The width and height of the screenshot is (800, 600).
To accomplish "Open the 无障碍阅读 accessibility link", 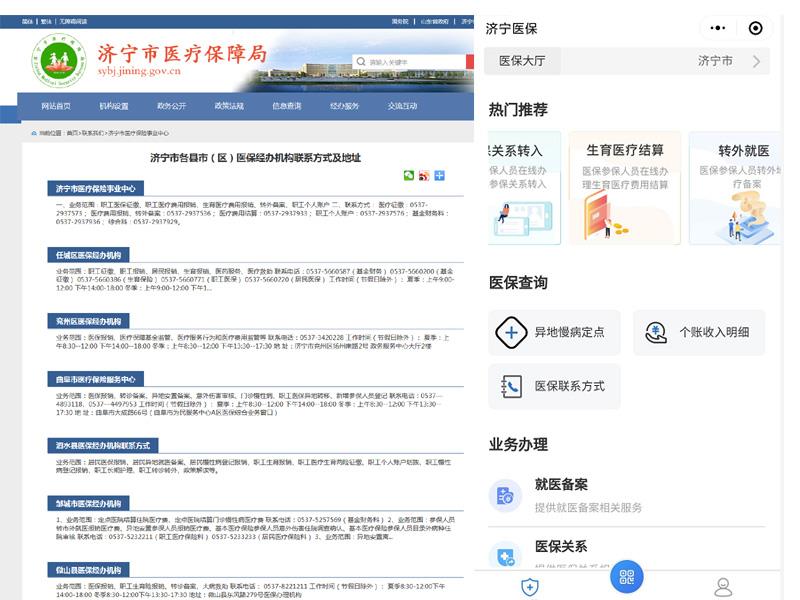I will 73,21.
